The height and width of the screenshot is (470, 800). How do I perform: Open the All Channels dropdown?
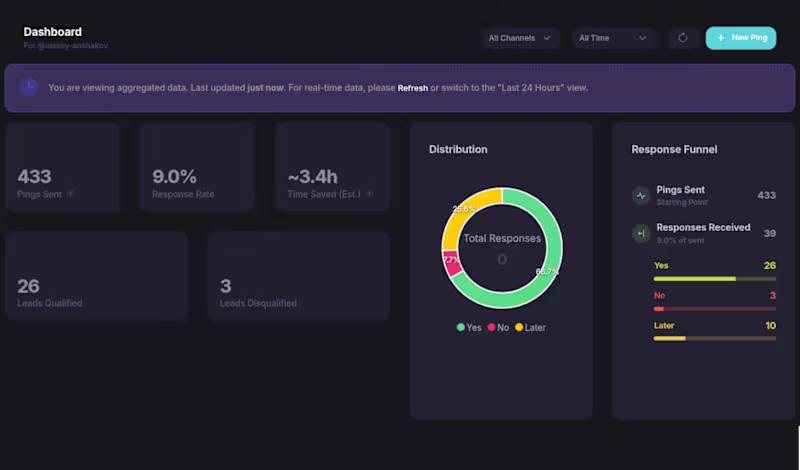coord(520,38)
